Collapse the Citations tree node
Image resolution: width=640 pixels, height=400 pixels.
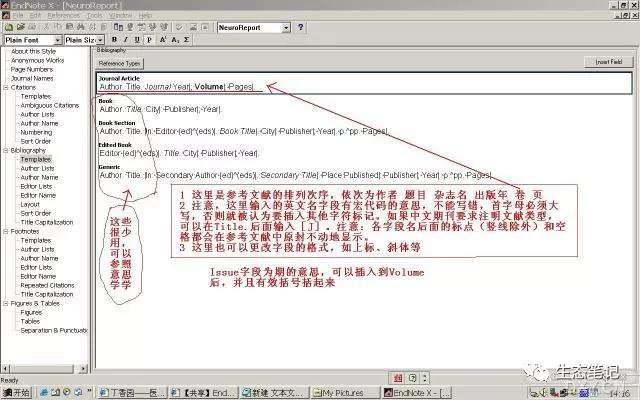tap(6, 87)
